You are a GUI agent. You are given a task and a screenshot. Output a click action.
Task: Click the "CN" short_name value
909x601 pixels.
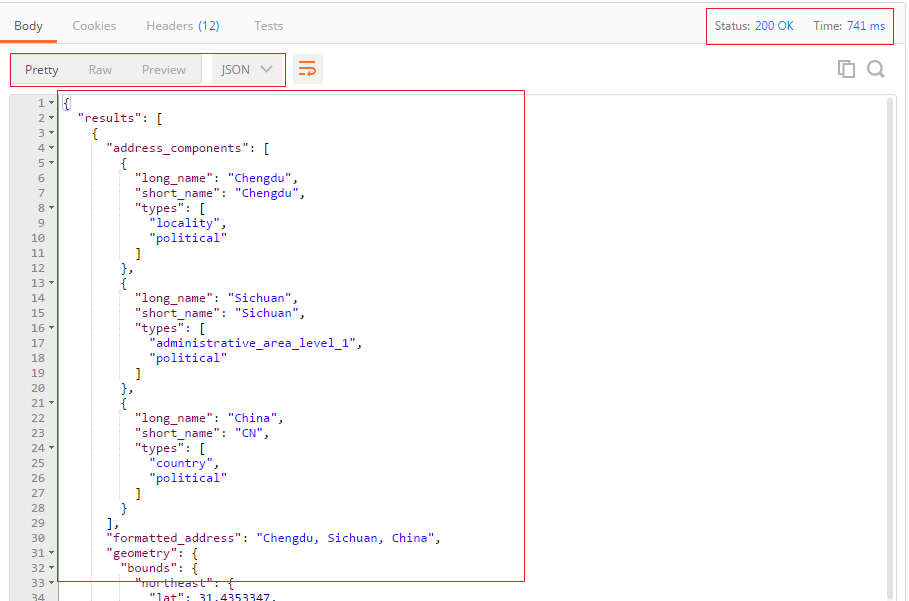[x=249, y=433]
